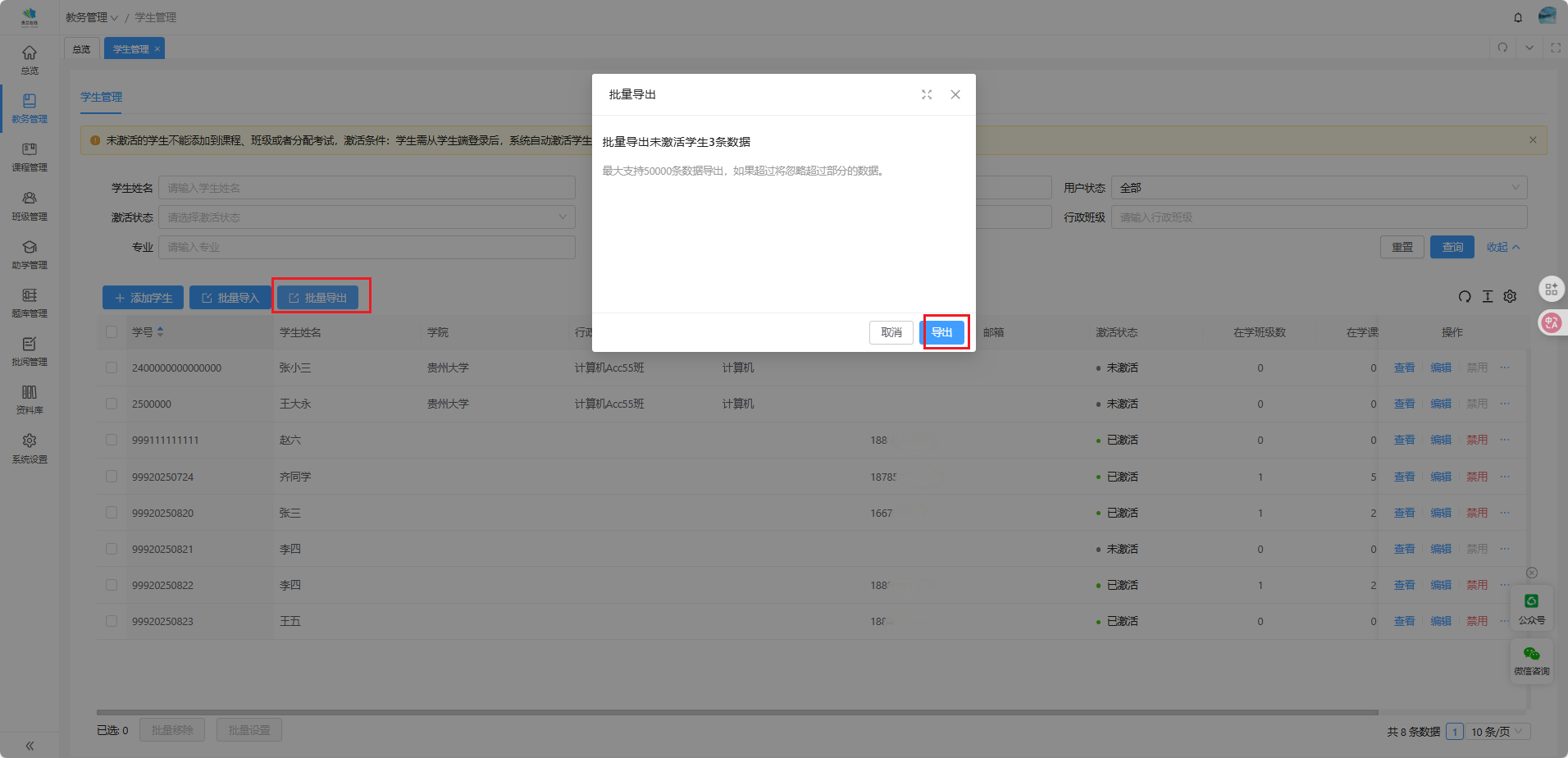Open the 10 条/页 page size selector
The height and width of the screenshot is (758, 1568).
[x=1497, y=732]
